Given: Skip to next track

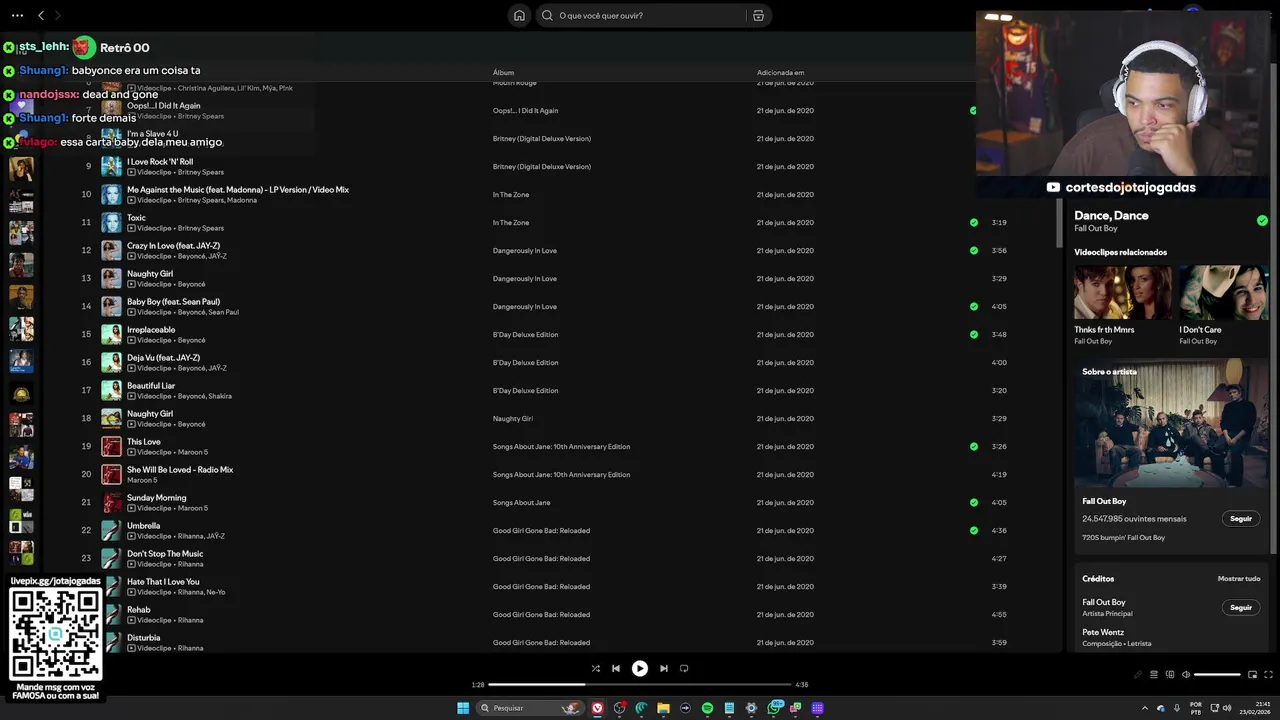Looking at the screenshot, I should tap(663, 668).
